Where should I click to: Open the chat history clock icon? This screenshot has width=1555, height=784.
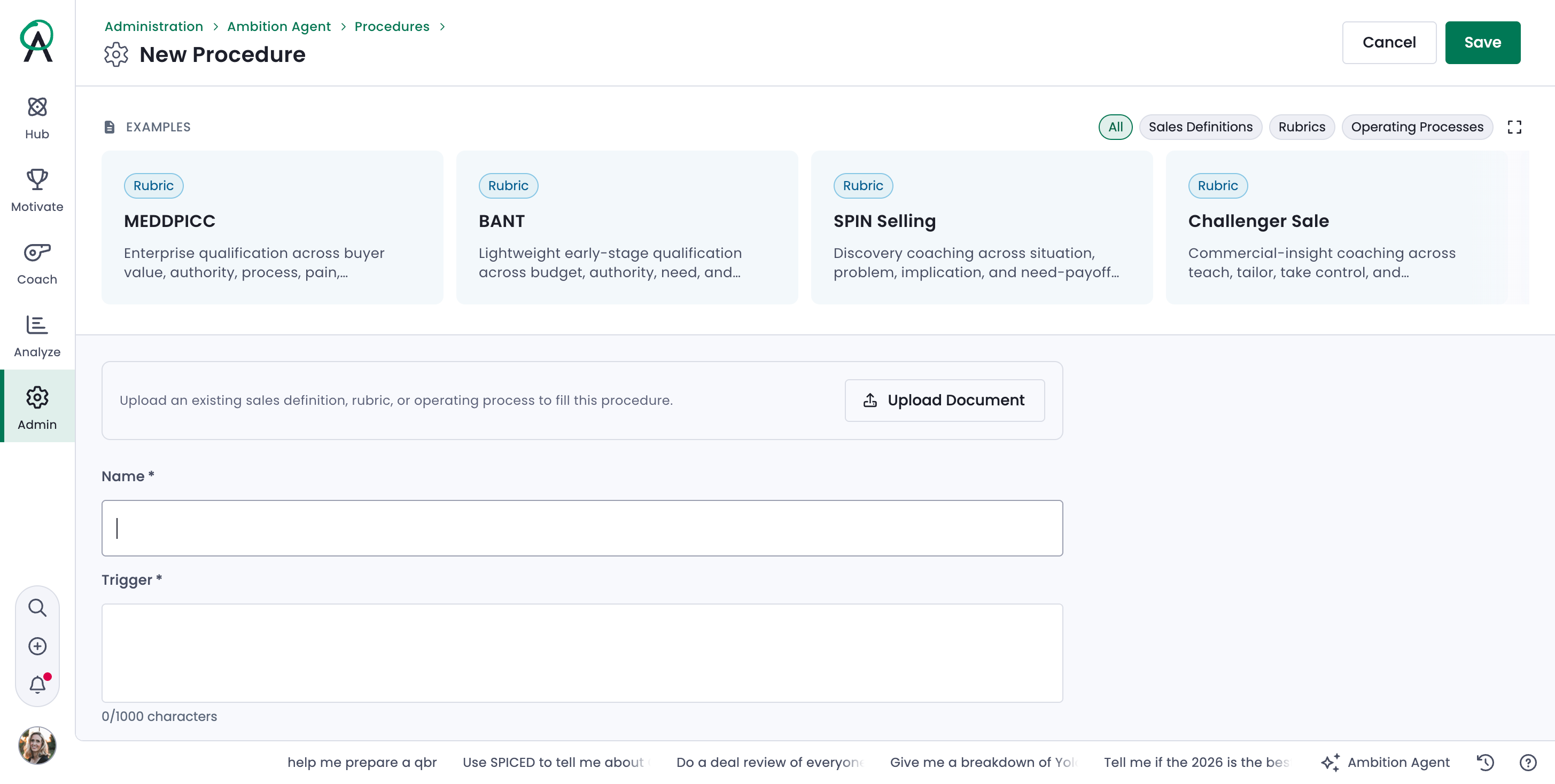(1485, 762)
